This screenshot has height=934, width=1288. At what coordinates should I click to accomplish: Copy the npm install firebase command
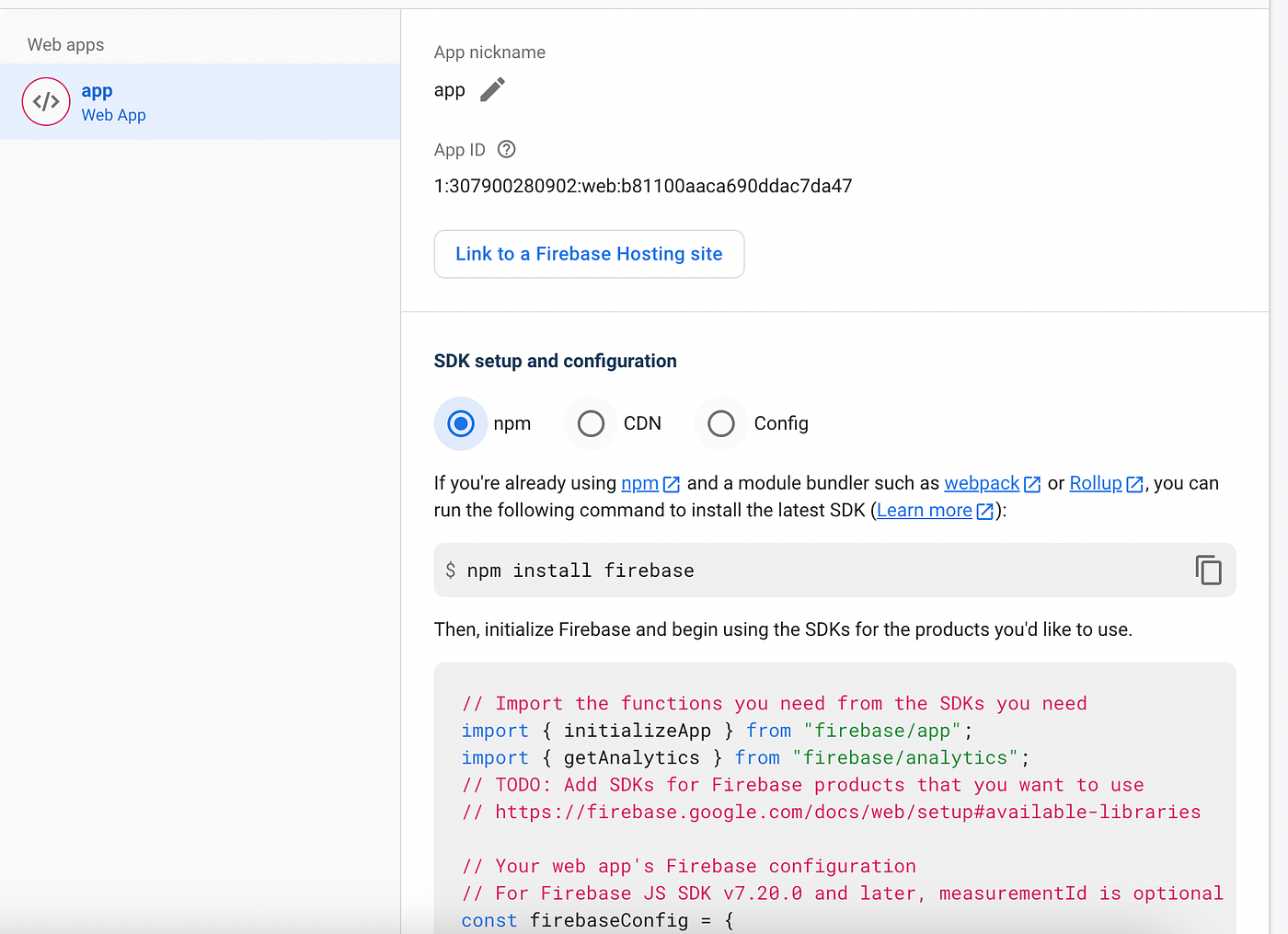point(1208,570)
